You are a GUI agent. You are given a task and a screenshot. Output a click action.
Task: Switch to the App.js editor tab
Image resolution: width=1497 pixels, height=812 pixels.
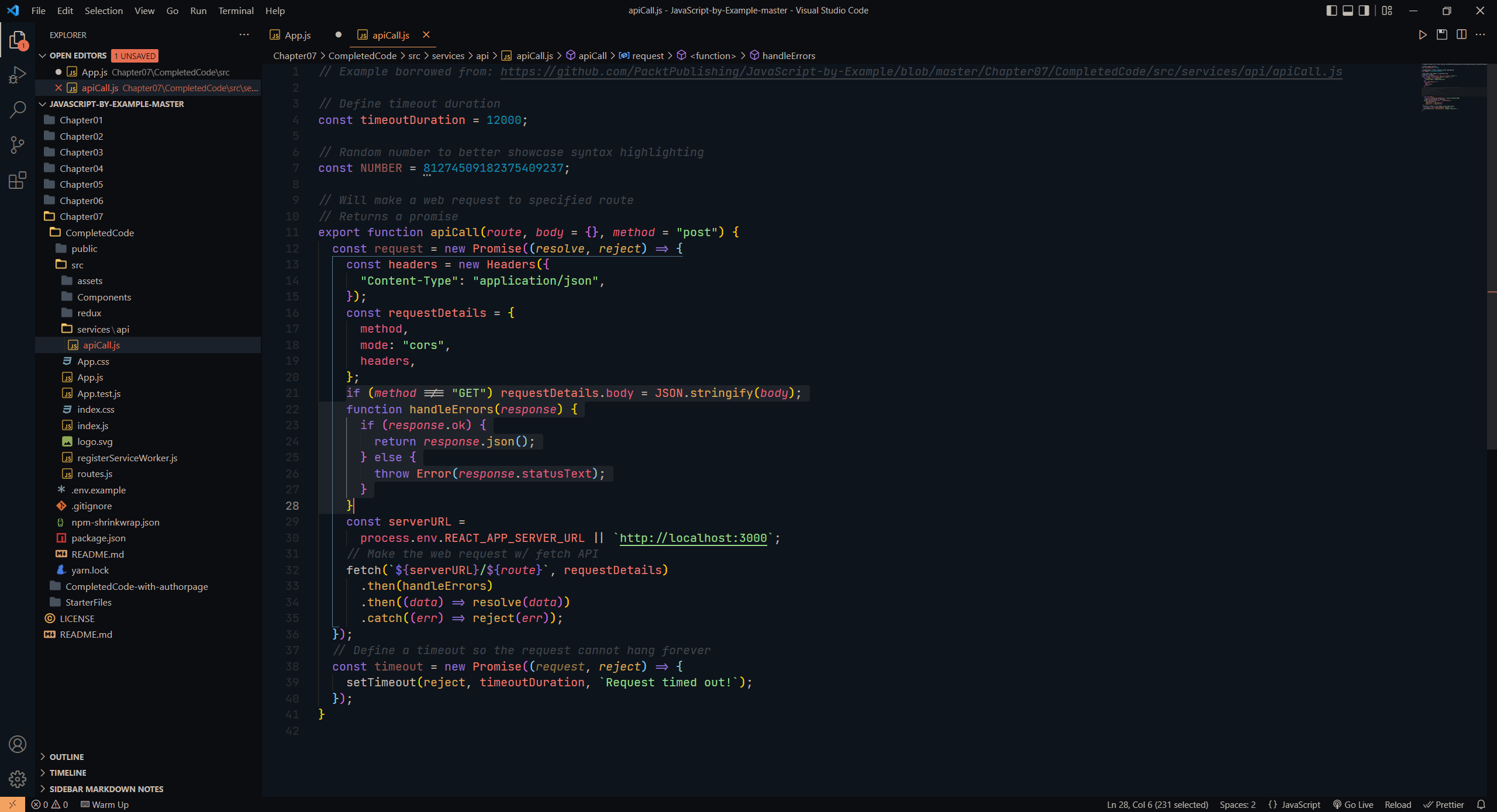(297, 35)
